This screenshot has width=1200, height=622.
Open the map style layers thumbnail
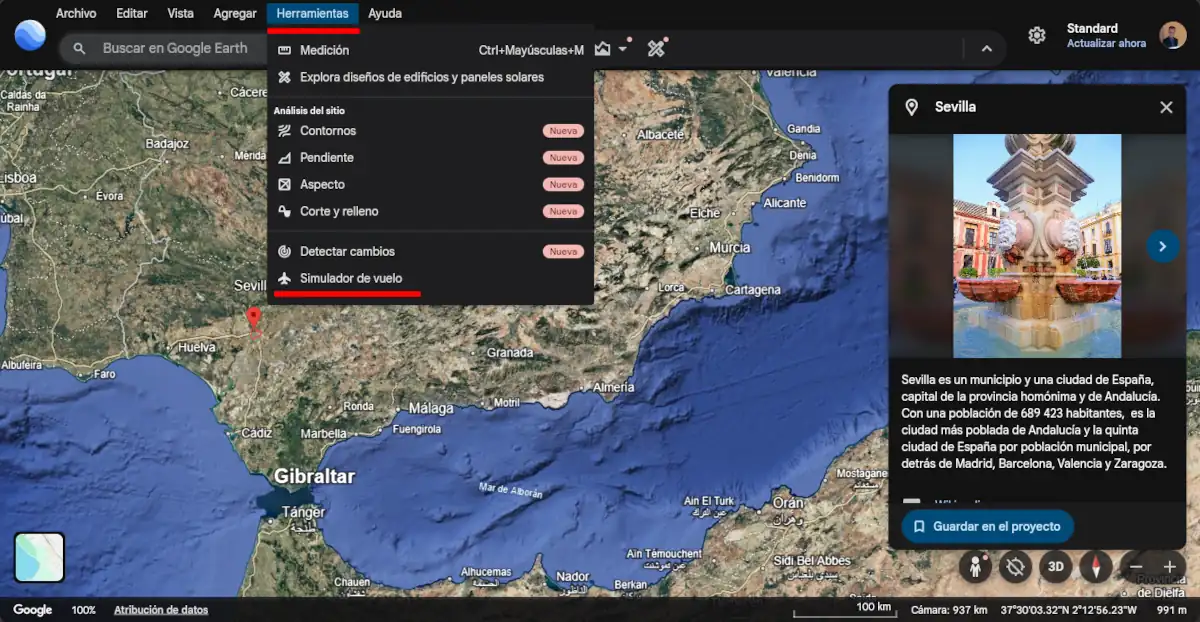[39, 557]
